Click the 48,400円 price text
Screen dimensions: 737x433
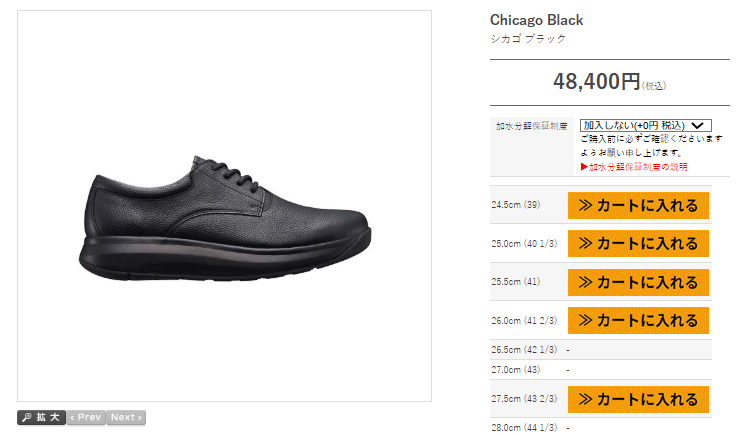click(596, 81)
